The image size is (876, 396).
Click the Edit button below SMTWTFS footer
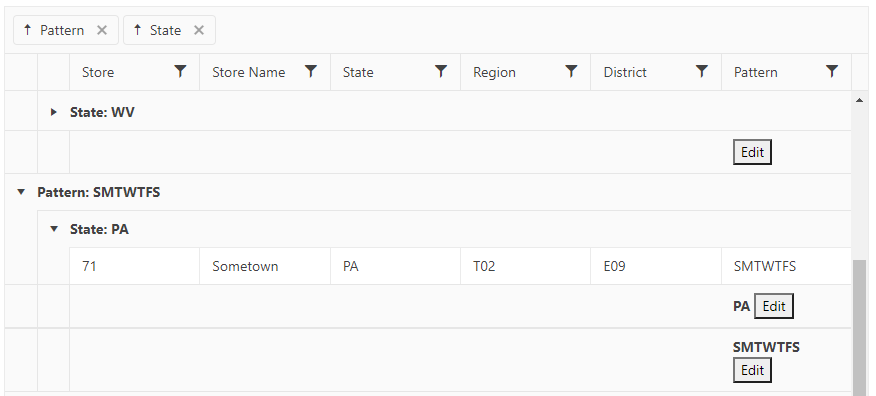pyautogui.click(x=752, y=370)
